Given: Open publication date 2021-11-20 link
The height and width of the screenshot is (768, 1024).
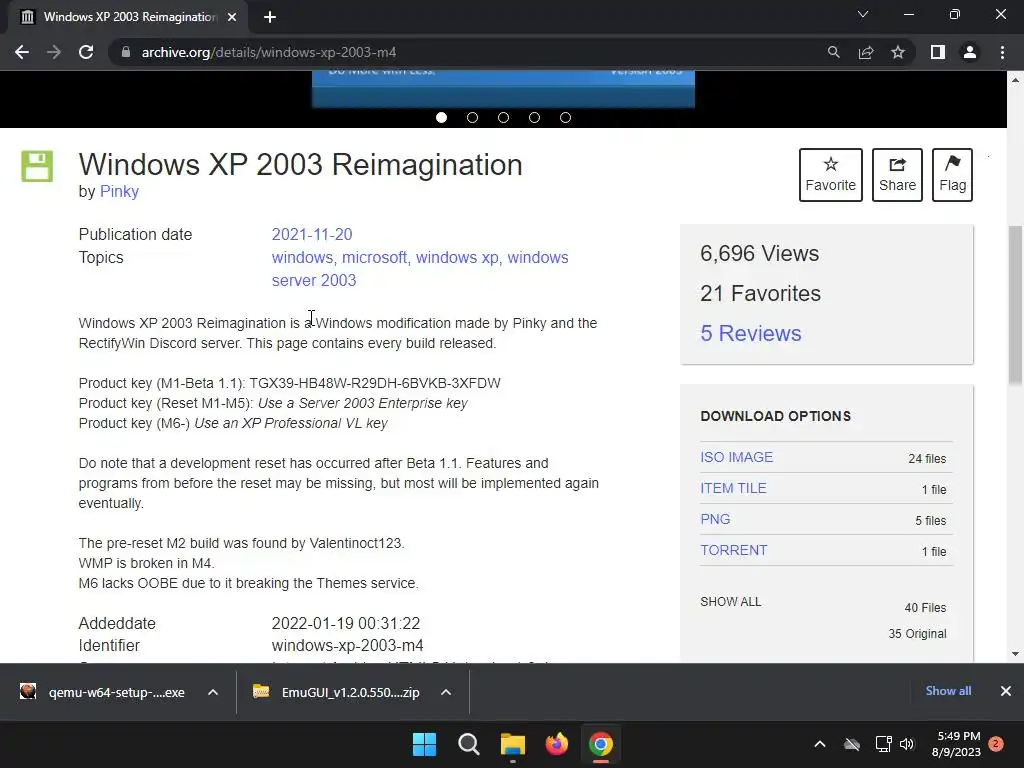Looking at the screenshot, I should (x=312, y=234).
